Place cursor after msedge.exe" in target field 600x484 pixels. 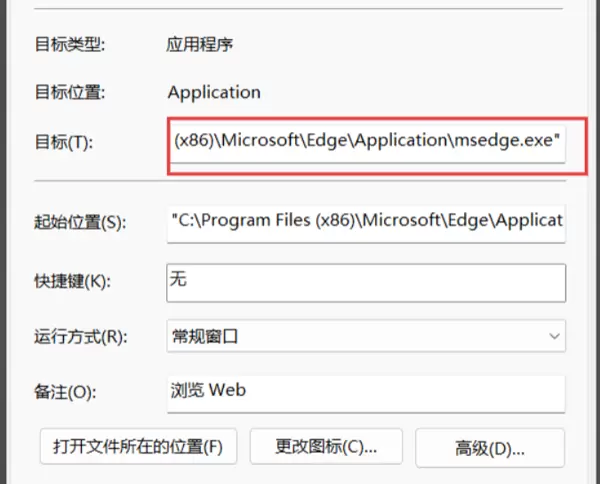pyautogui.click(x=561, y=142)
